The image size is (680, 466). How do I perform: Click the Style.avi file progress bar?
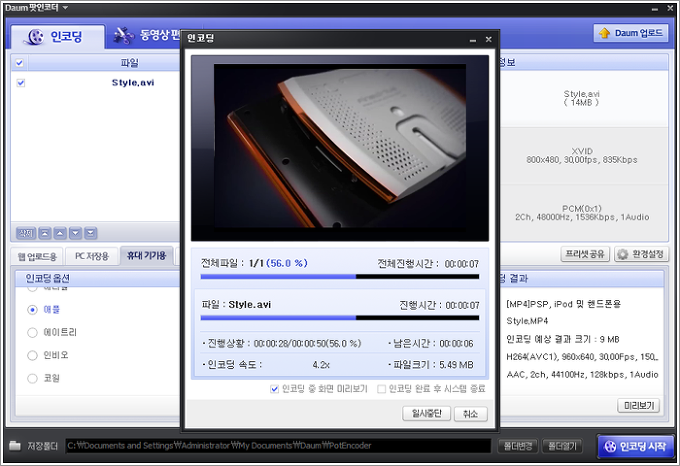pyautogui.click(x=340, y=318)
